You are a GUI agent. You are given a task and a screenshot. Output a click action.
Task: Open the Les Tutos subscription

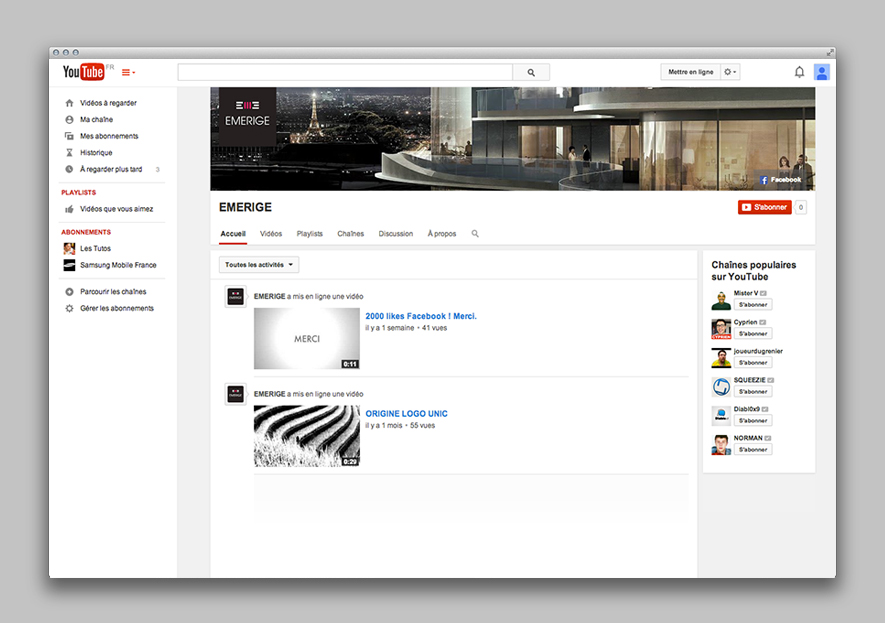95,248
